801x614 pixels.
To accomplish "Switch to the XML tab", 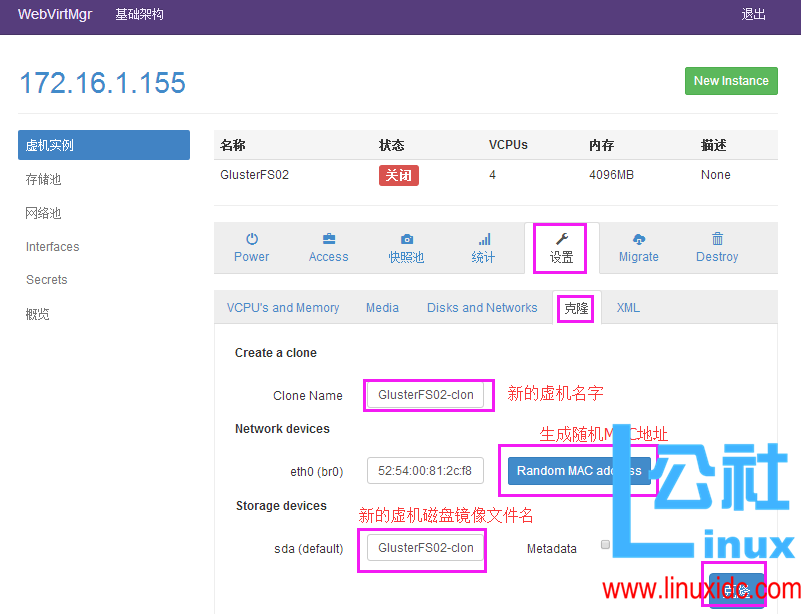I will tap(628, 308).
